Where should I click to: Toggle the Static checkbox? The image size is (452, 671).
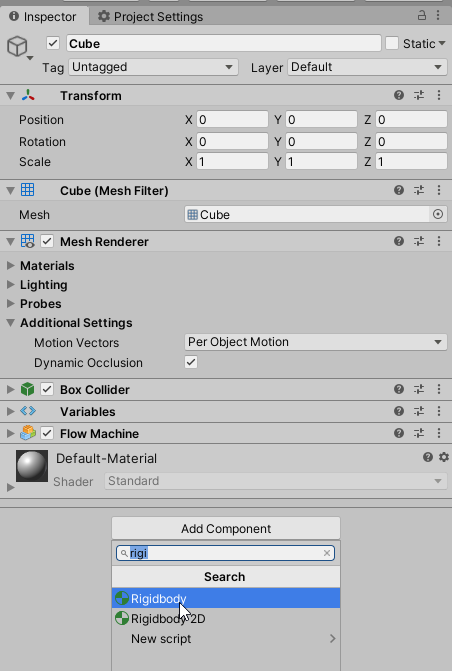[392, 43]
